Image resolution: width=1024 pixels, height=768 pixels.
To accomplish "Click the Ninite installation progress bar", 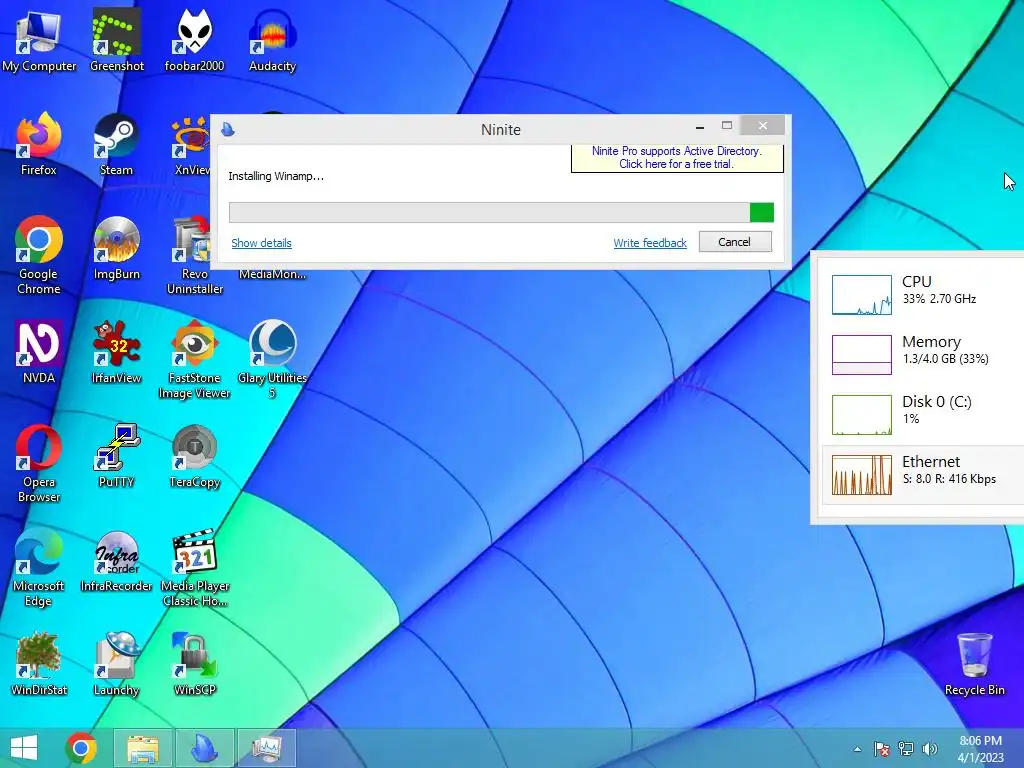I will coord(501,212).
